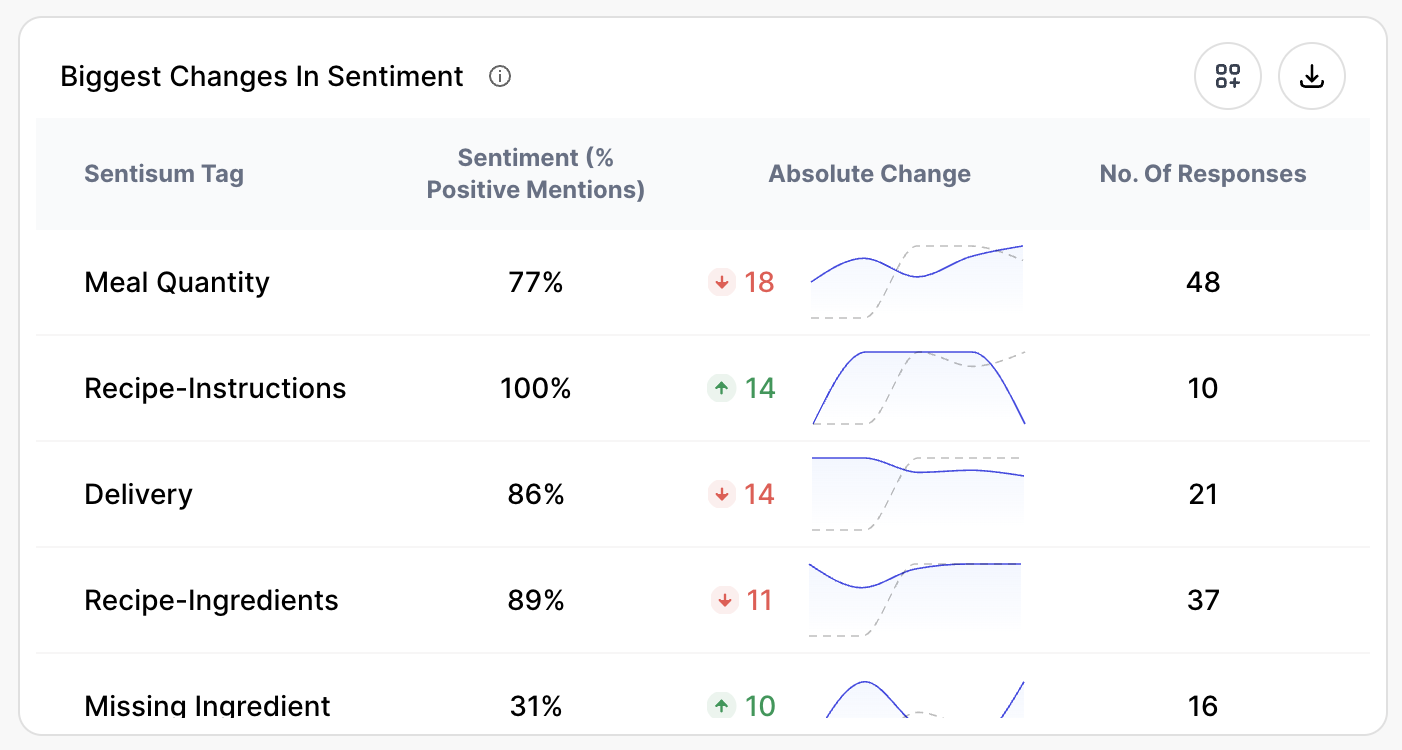Select the Recipe-Instructions sentiment tag
1402x750 pixels.
[215, 388]
